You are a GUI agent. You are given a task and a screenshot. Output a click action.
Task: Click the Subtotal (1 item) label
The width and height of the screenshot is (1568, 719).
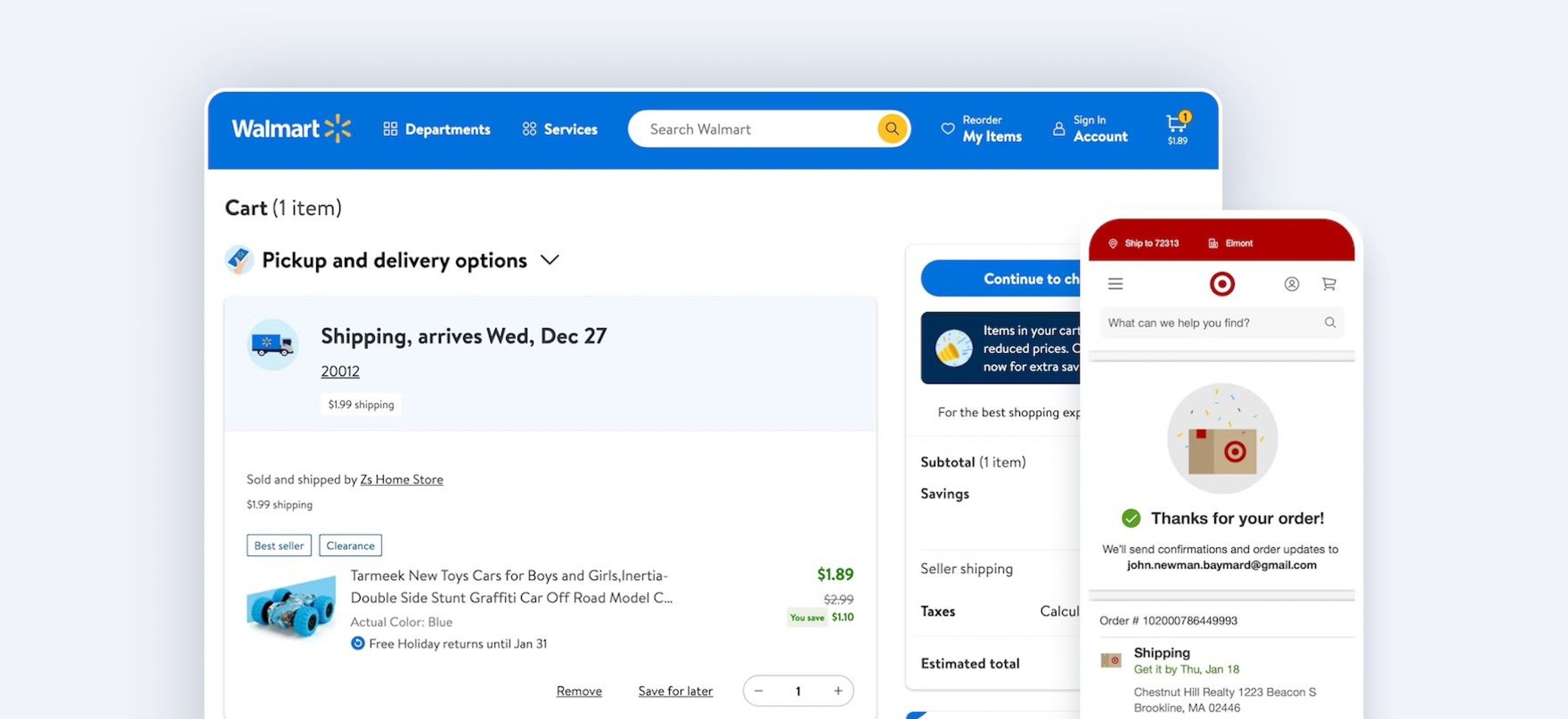click(973, 462)
